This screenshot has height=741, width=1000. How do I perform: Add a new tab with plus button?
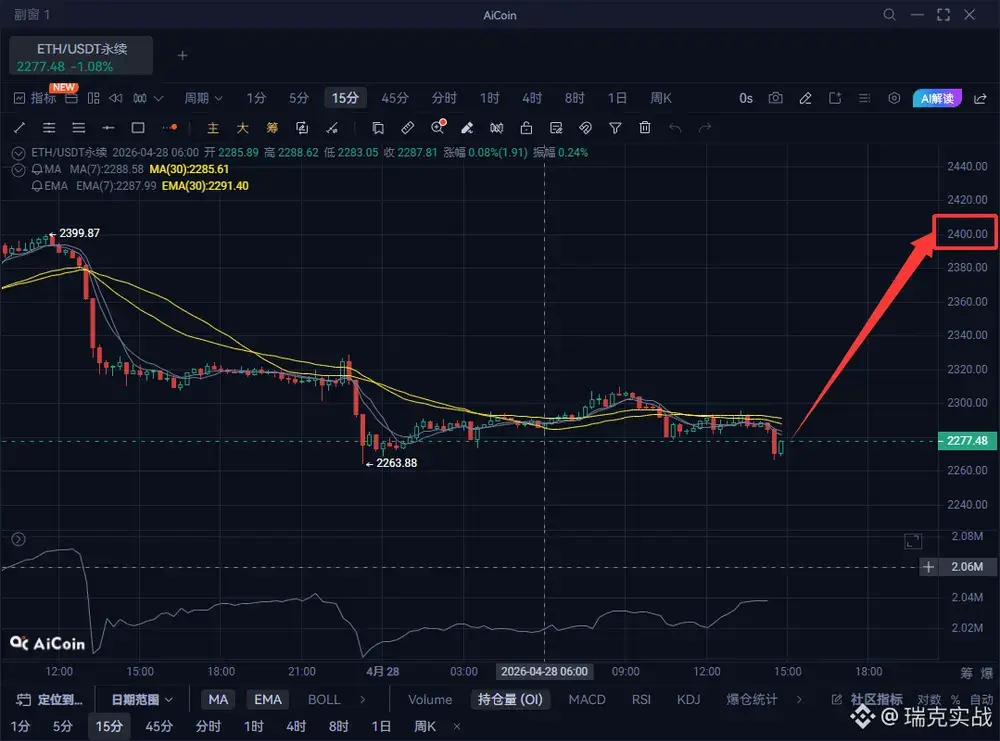tap(182, 55)
